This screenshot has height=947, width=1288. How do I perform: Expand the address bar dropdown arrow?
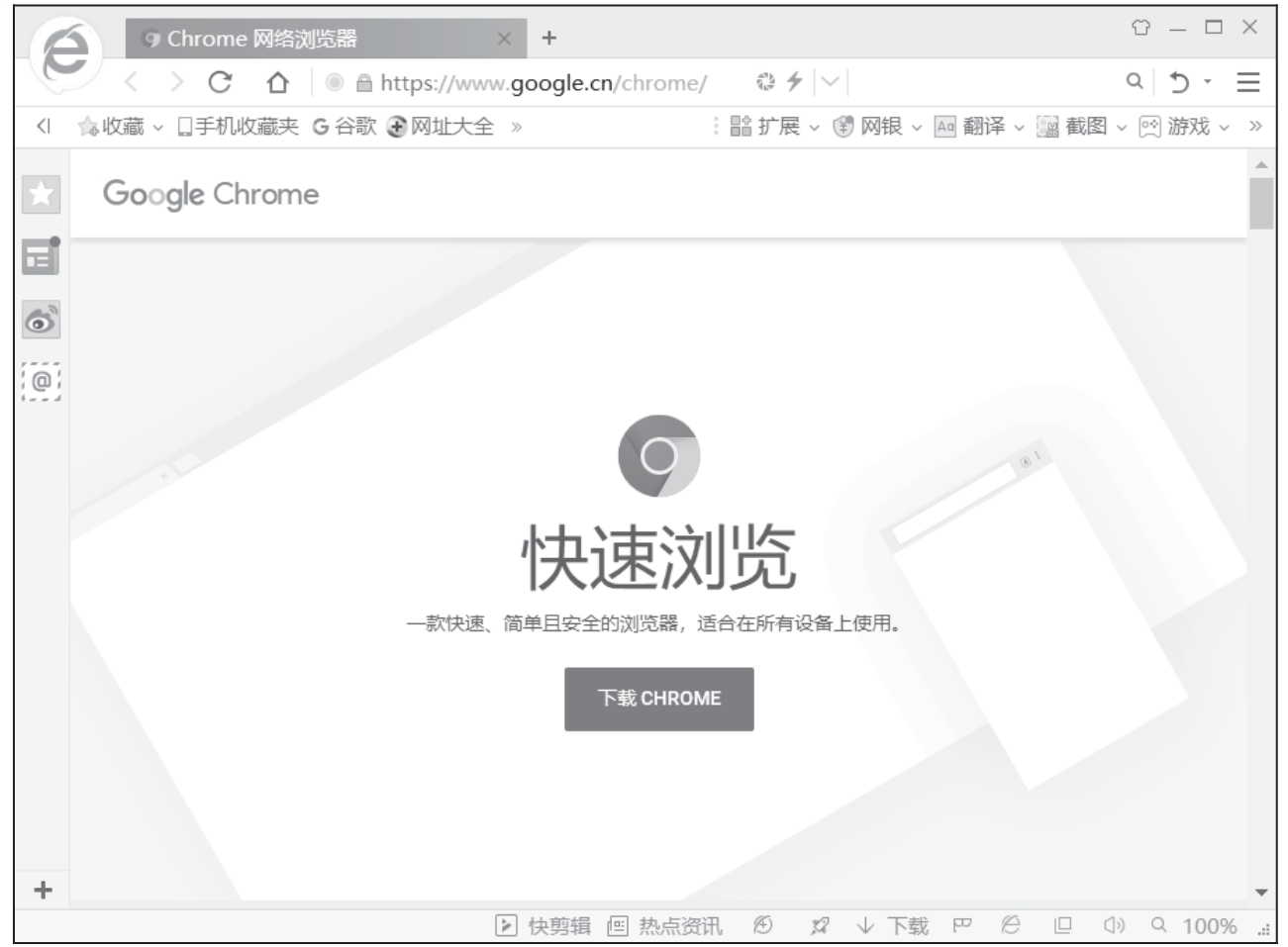tap(830, 82)
